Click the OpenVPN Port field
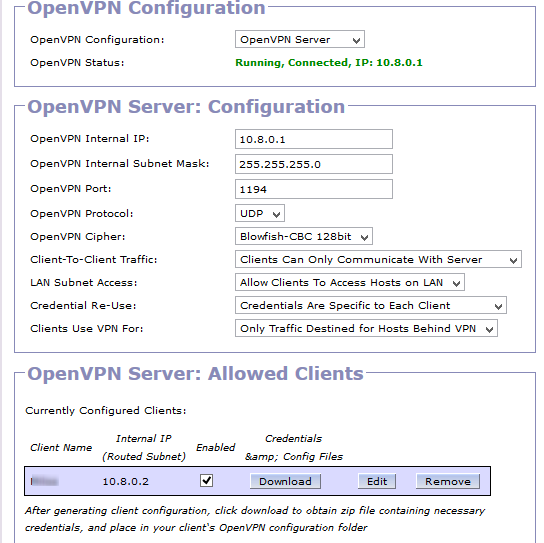 (314, 189)
